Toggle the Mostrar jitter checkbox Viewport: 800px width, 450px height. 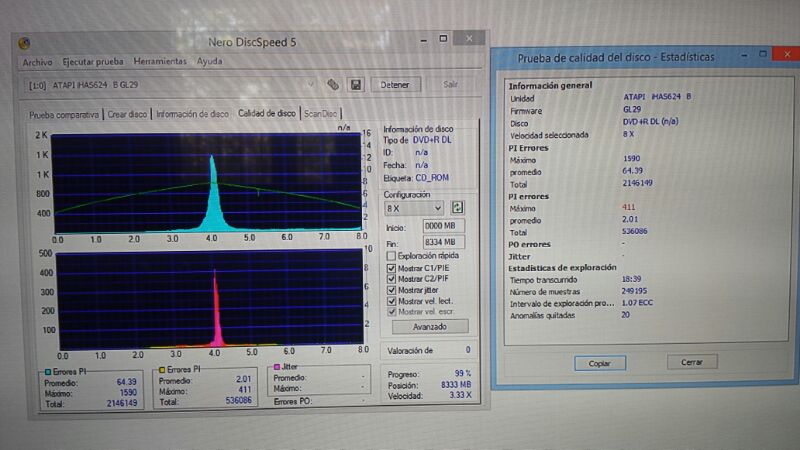(391, 289)
